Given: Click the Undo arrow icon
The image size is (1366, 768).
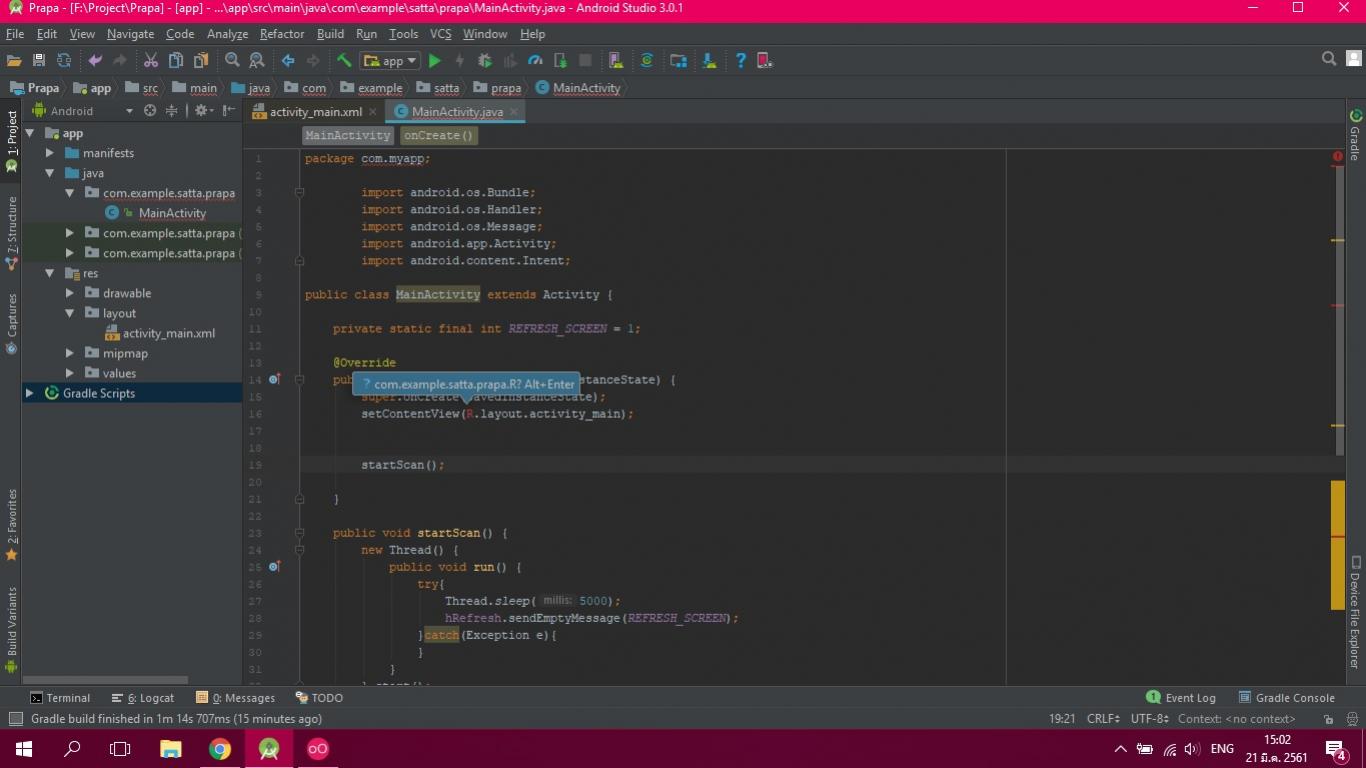Looking at the screenshot, I should tap(95, 61).
